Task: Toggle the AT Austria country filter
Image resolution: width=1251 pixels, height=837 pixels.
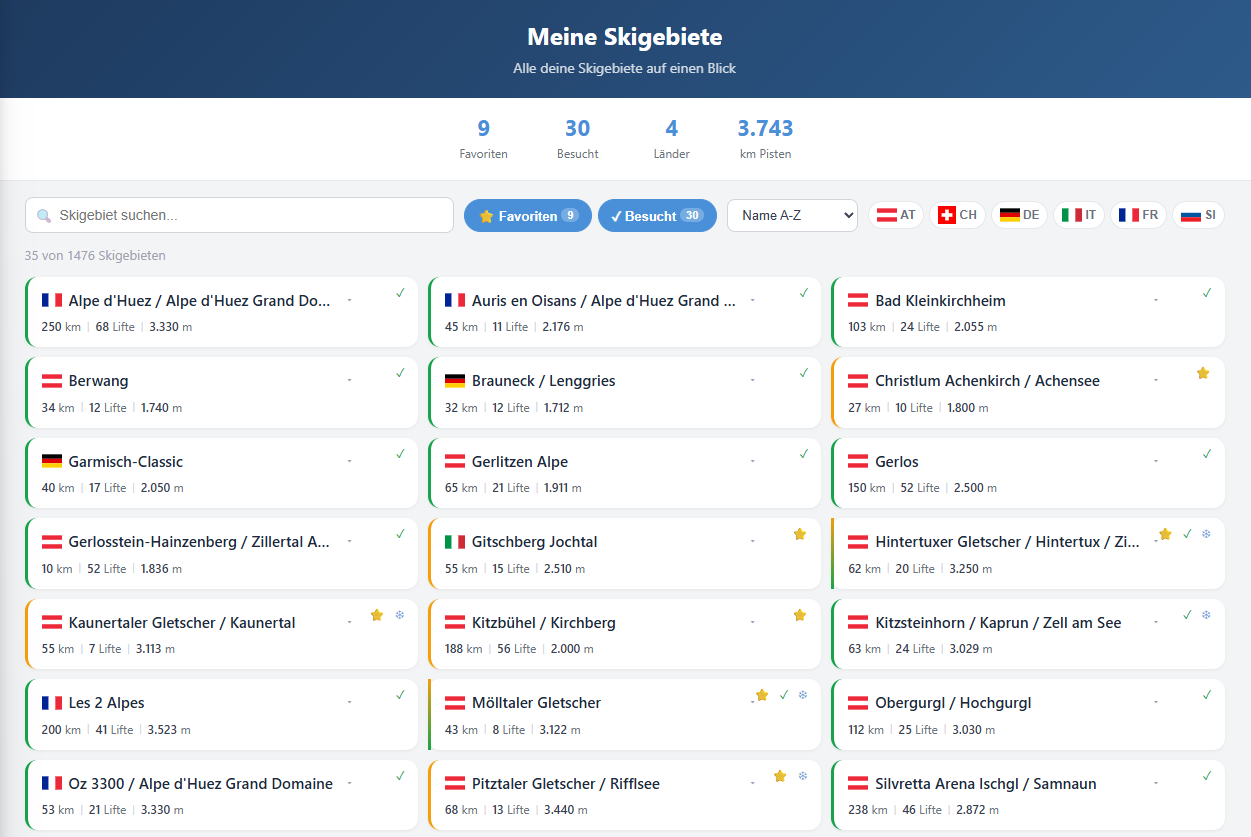Action: (896, 215)
